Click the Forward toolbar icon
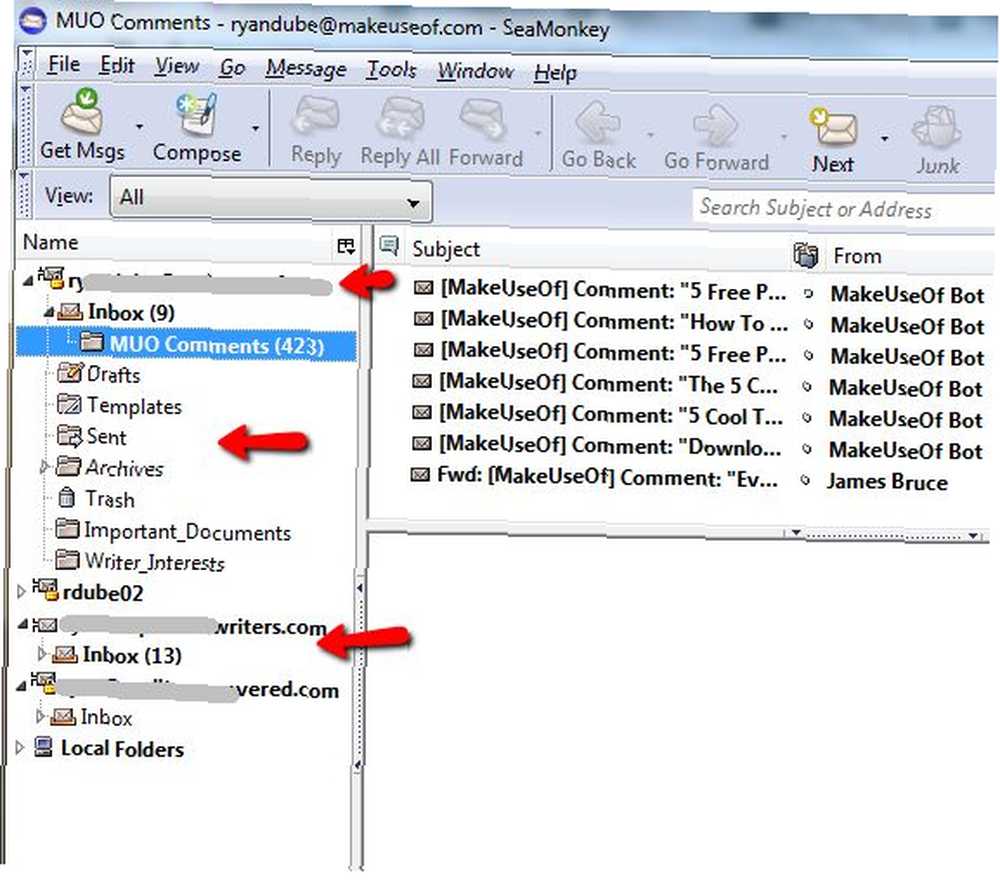Viewport: 1000px width, 885px height. pyautogui.click(x=485, y=119)
